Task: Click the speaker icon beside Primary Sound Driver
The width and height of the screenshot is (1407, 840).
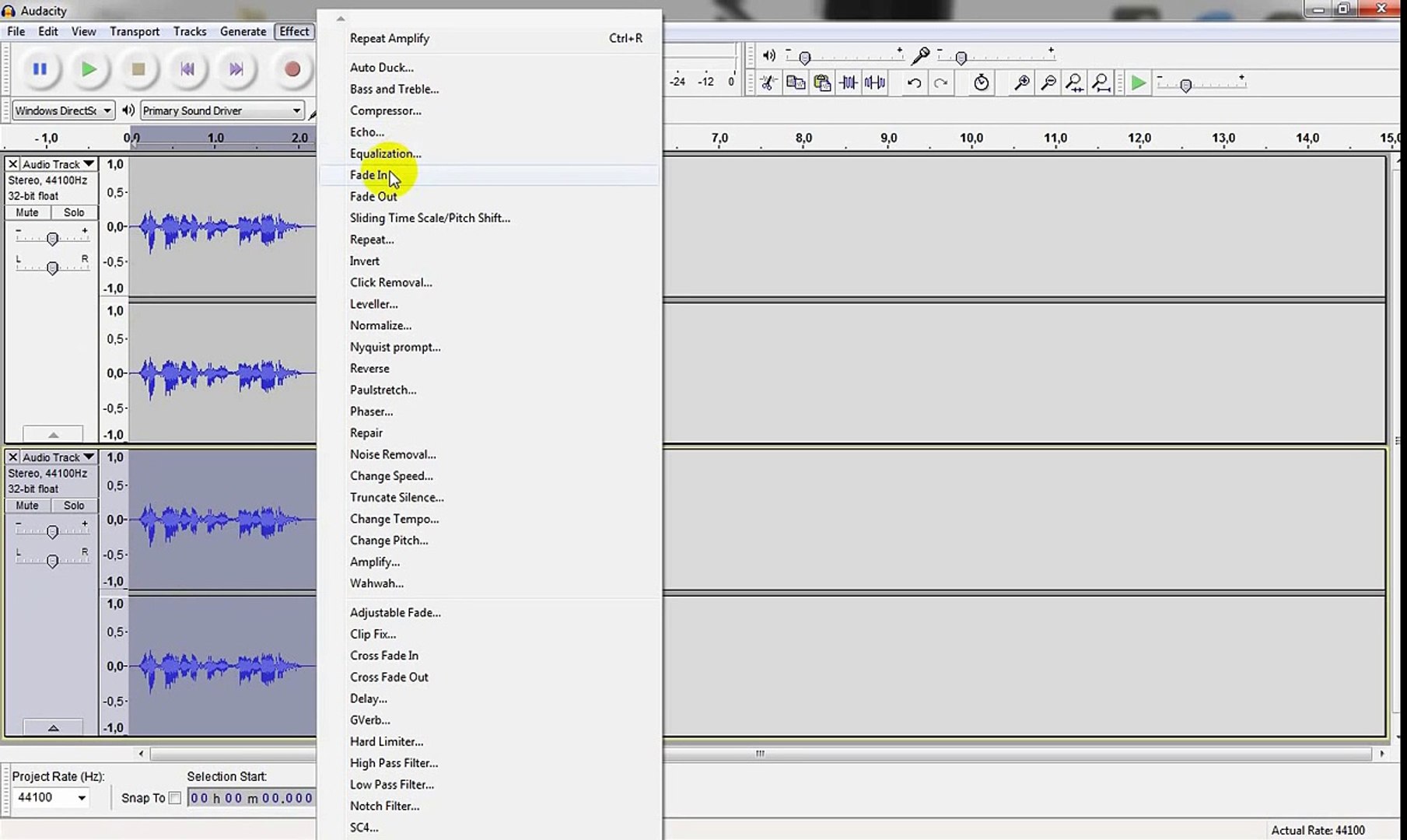Action: coord(128,110)
